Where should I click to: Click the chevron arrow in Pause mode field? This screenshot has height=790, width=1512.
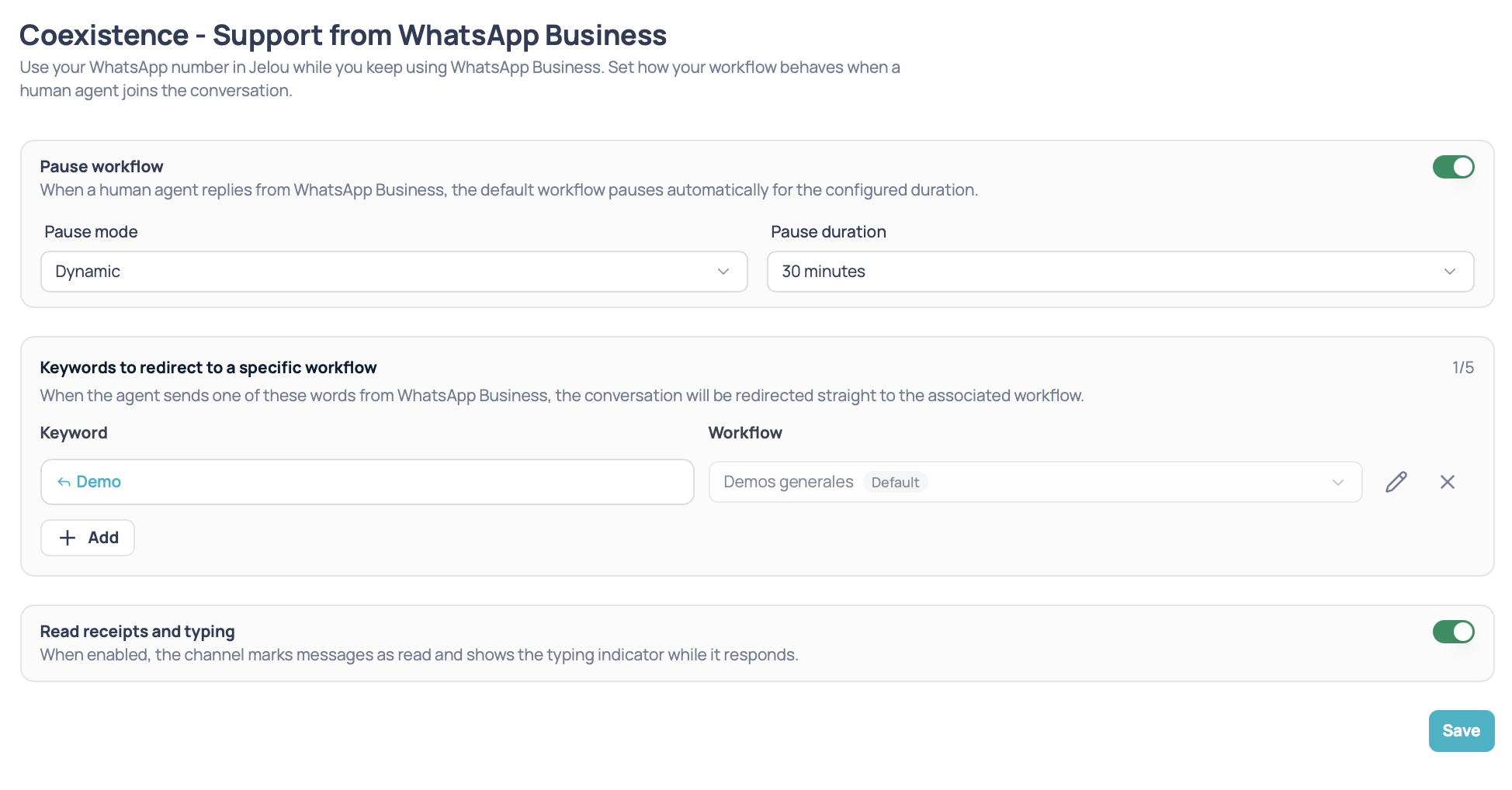coord(723,272)
